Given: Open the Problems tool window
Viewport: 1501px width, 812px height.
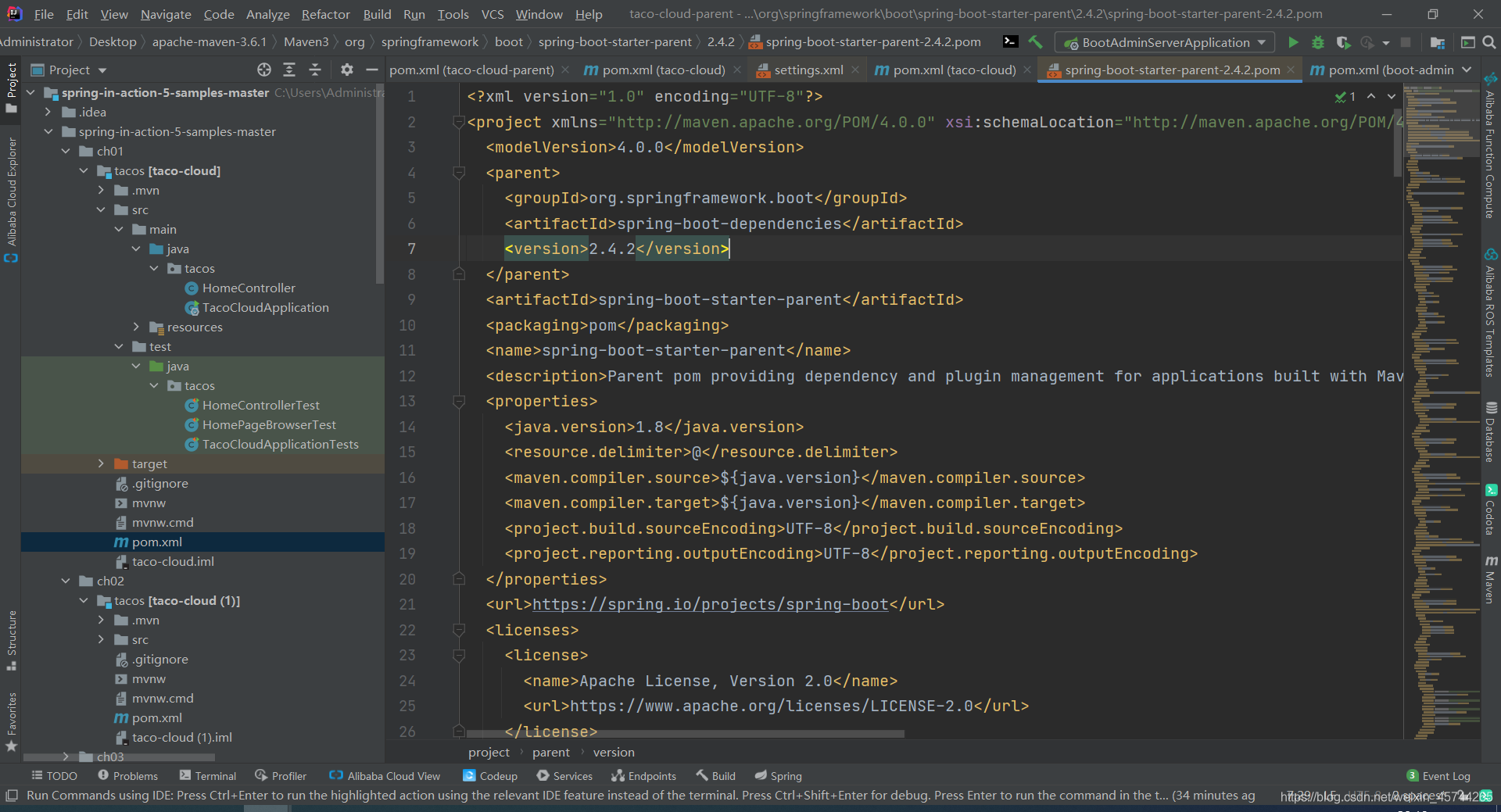Looking at the screenshot, I should [127, 776].
